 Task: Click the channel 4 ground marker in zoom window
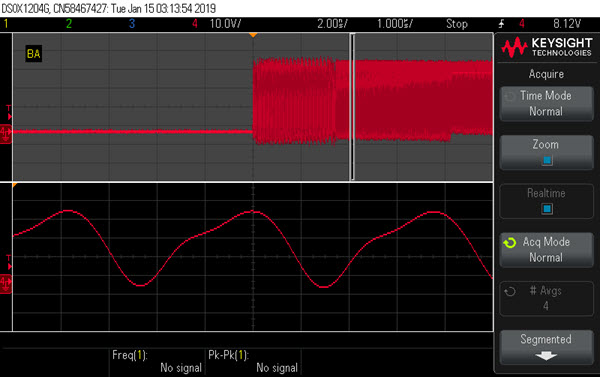coord(6,284)
